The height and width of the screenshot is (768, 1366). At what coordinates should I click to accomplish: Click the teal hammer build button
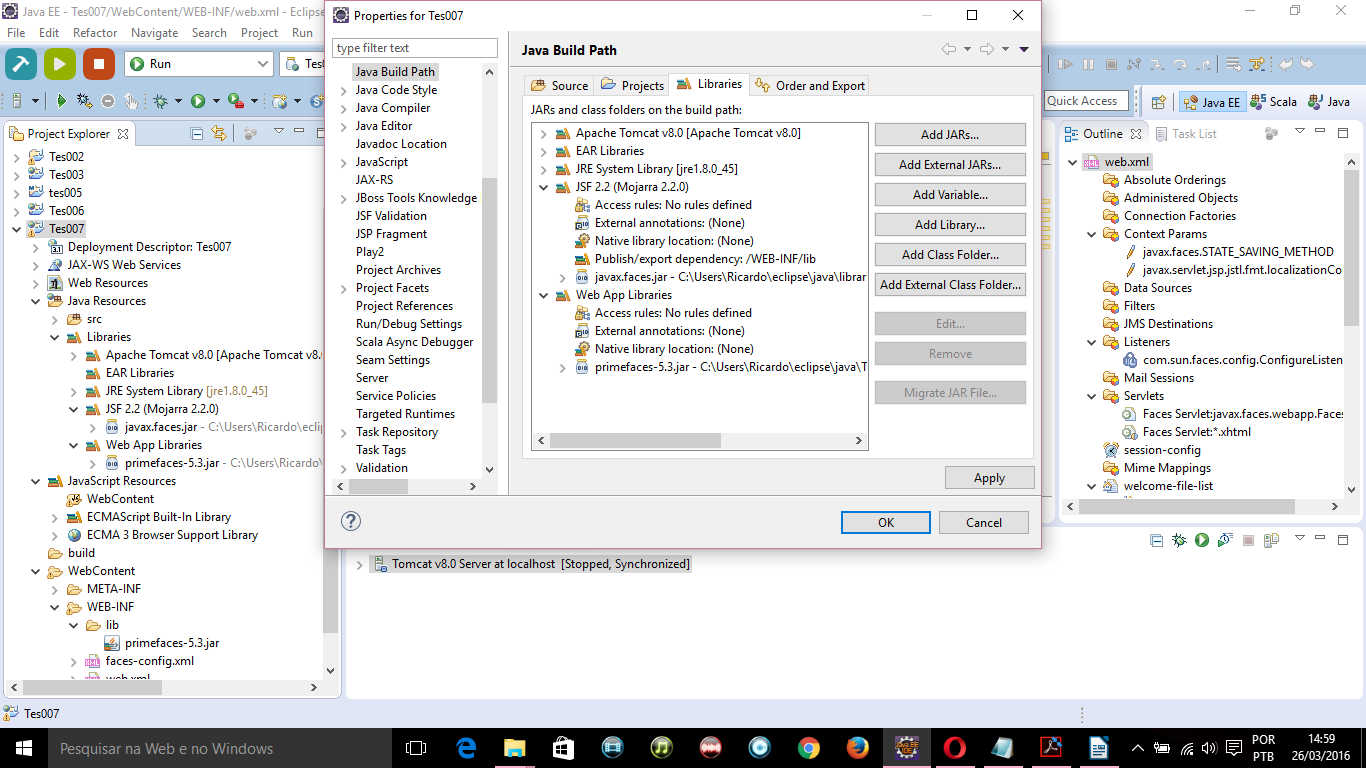21,64
